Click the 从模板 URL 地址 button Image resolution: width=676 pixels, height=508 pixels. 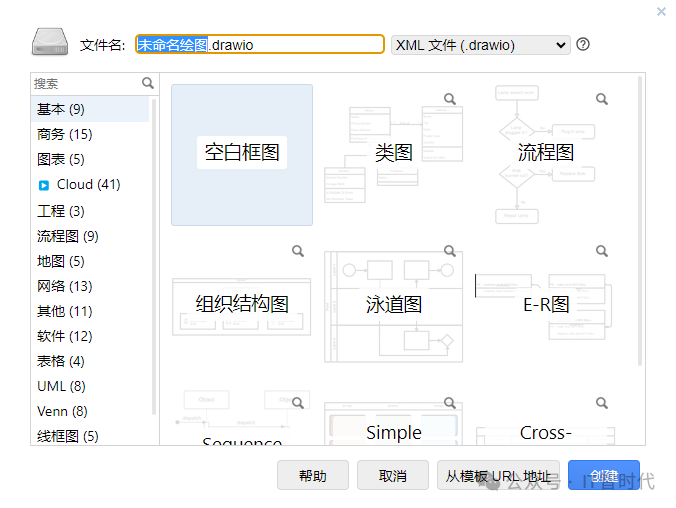[498, 475]
